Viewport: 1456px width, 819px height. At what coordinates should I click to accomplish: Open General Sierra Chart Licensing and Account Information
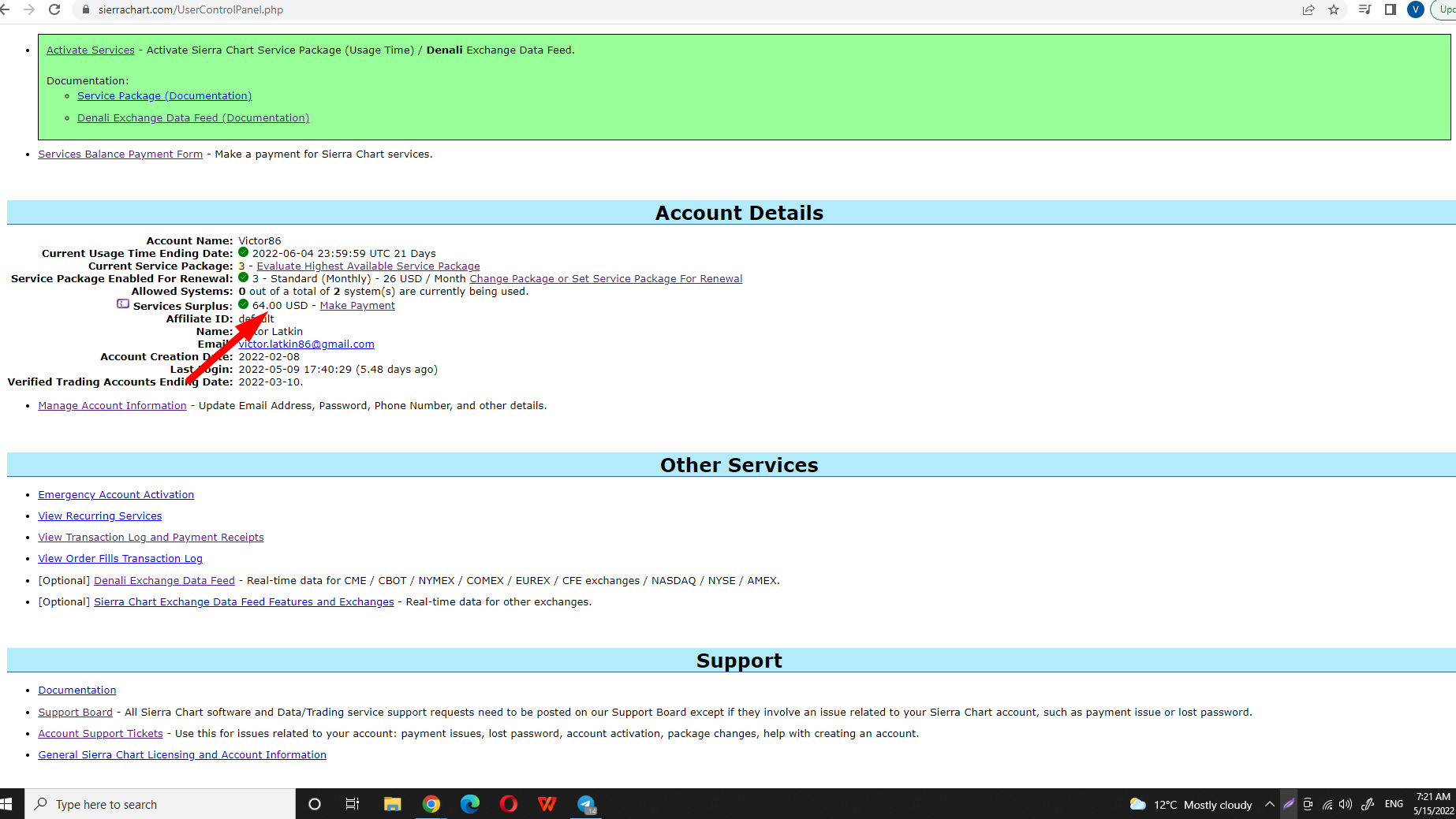click(x=182, y=754)
